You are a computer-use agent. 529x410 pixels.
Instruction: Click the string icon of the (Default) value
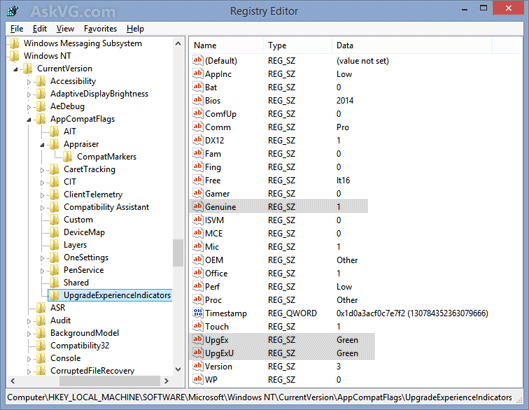click(198, 60)
